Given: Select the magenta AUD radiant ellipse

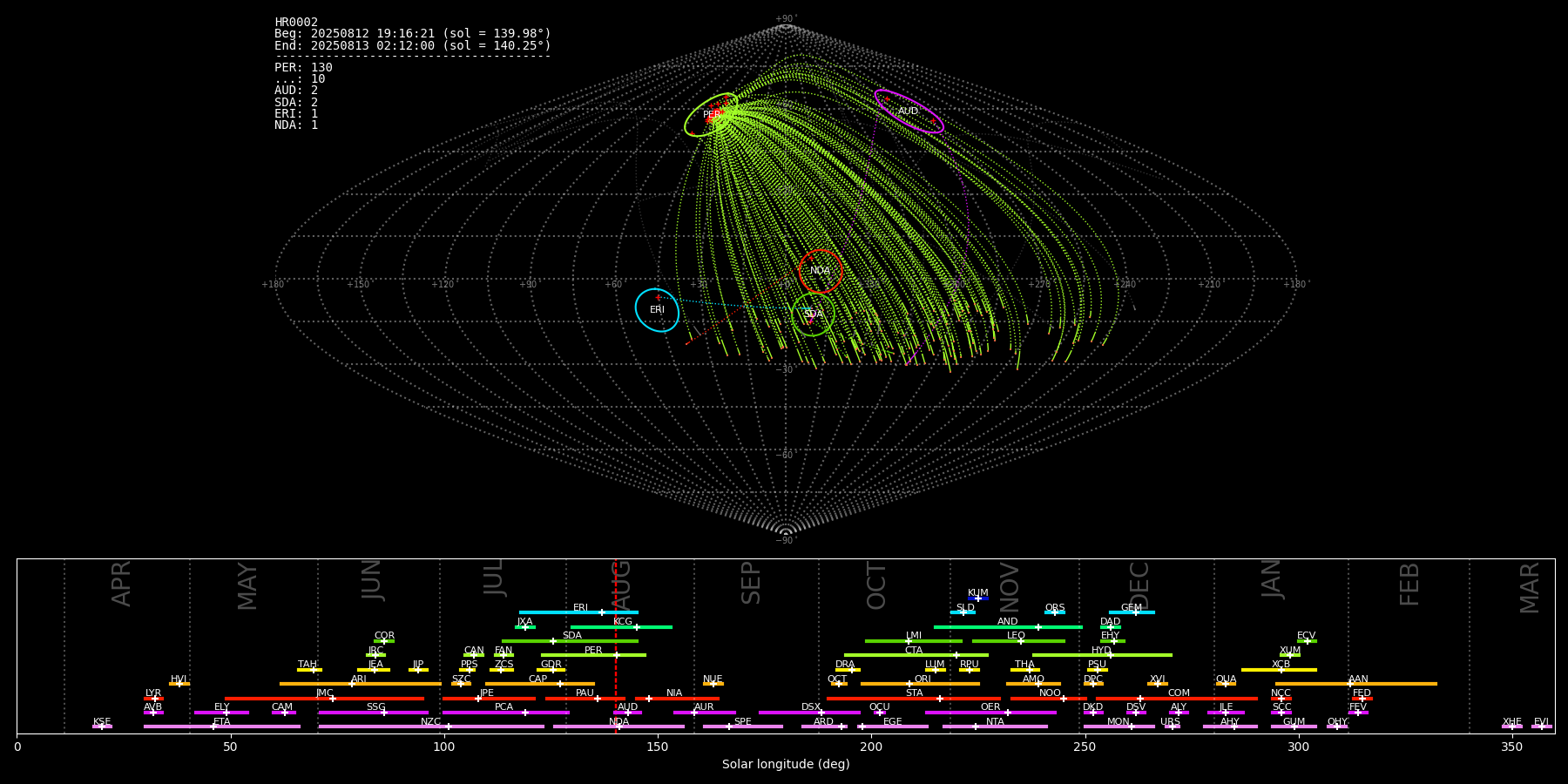Looking at the screenshot, I should (x=909, y=111).
